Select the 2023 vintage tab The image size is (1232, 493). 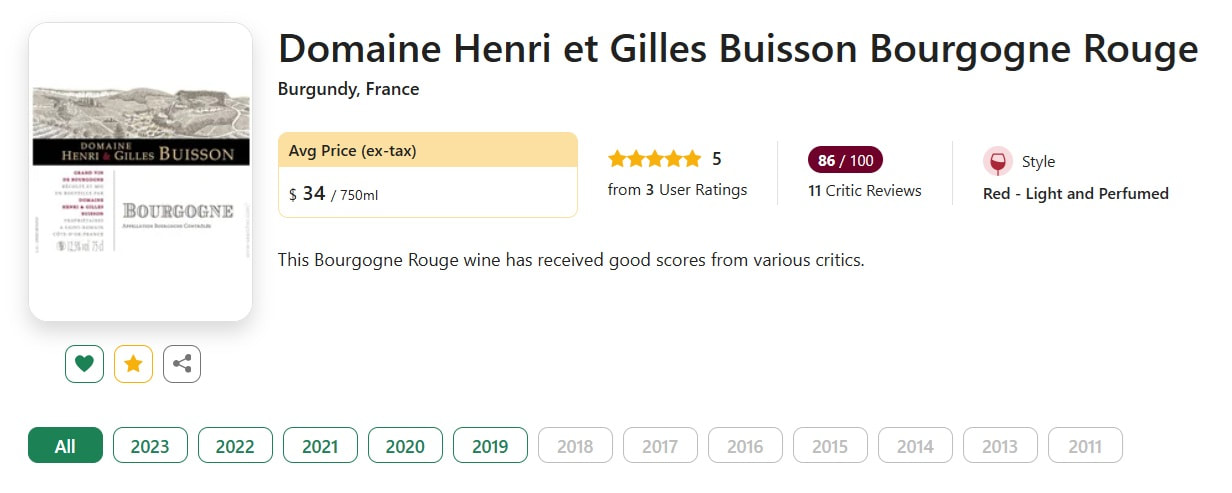pyautogui.click(x=150, y=446)
